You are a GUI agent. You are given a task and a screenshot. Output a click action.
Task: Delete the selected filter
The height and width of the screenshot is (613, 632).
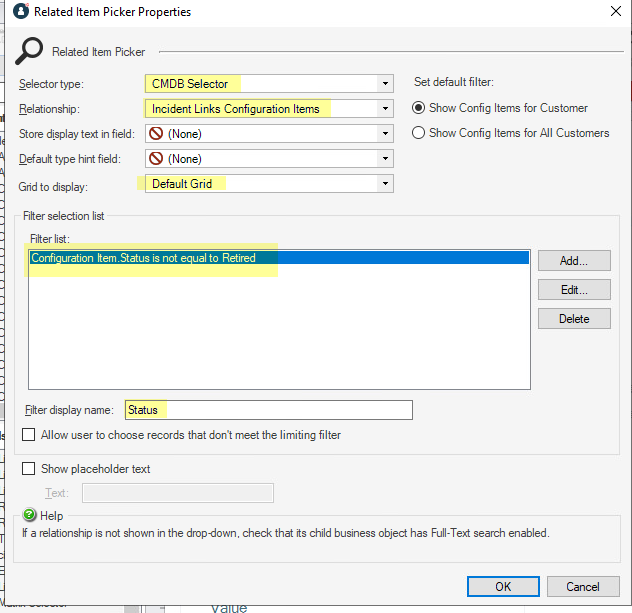[574, 319]
